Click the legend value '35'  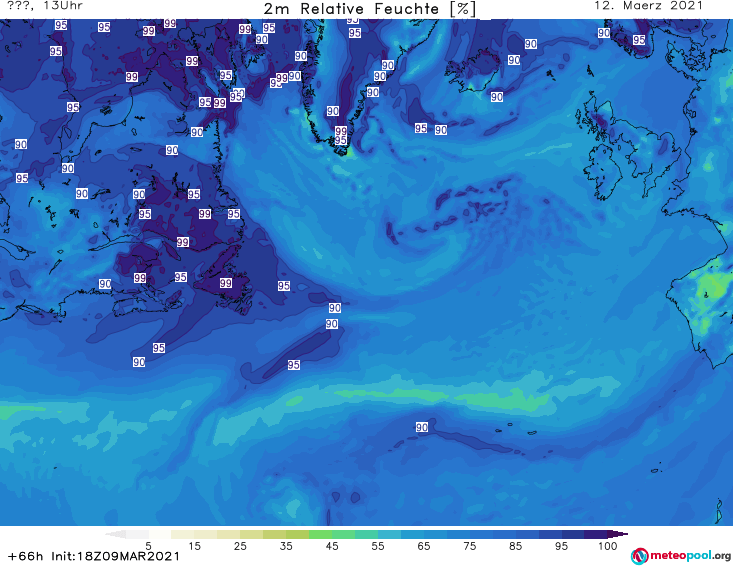pos(286,546)
